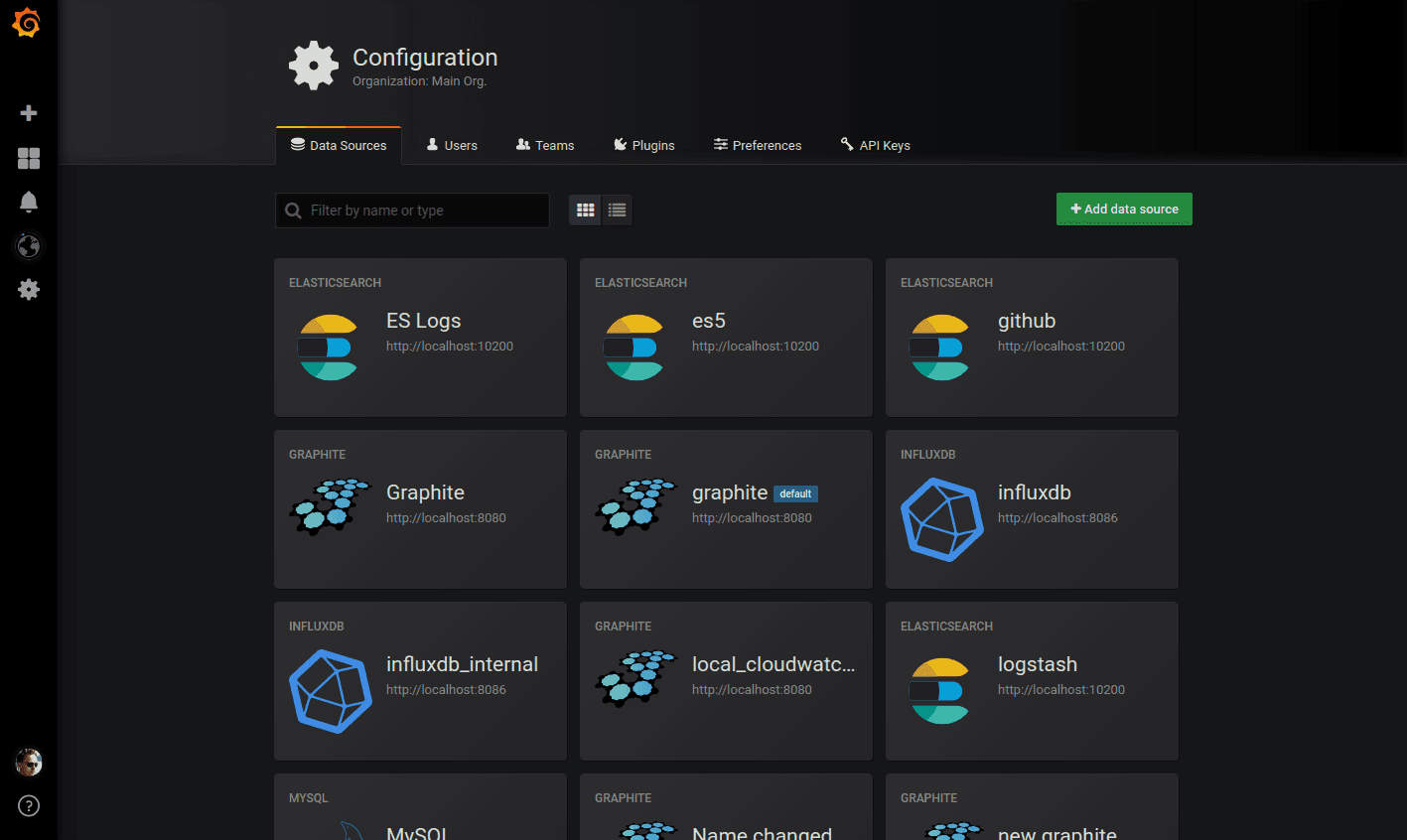Image resolution: width=1407 pixels, height=840 pixels.
Task: Click the default badge on graphite card
Action: point(795,493)
